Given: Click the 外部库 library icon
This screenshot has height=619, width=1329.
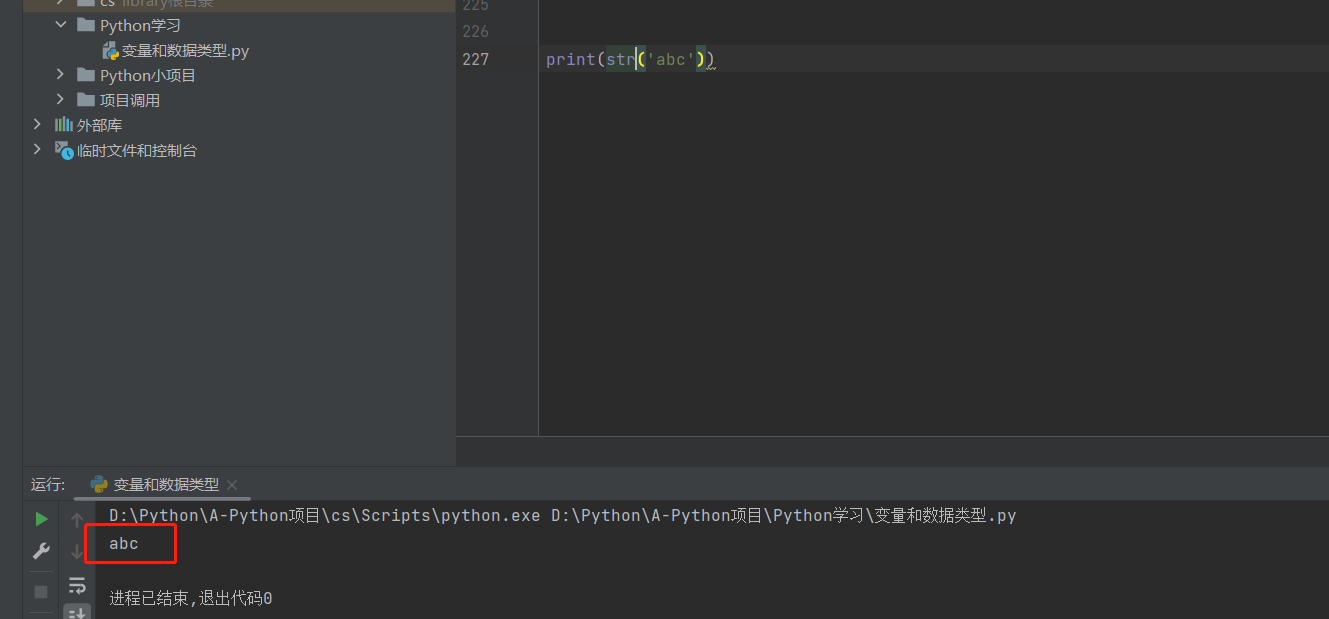Looking at the screenshot, I should [64, 125].
